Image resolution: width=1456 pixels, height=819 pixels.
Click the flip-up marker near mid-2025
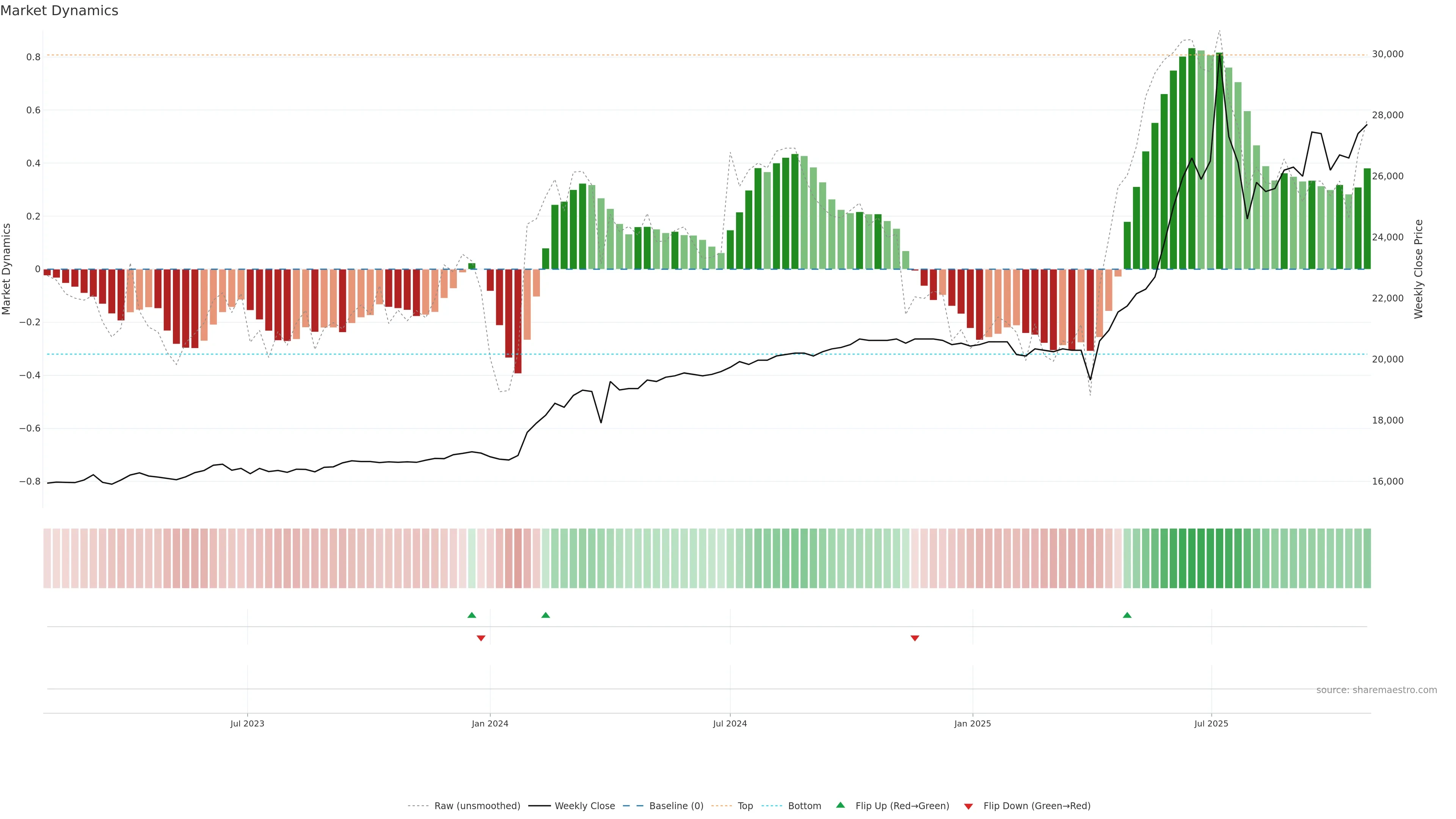pyautogui.click(x=1127, y=615)
